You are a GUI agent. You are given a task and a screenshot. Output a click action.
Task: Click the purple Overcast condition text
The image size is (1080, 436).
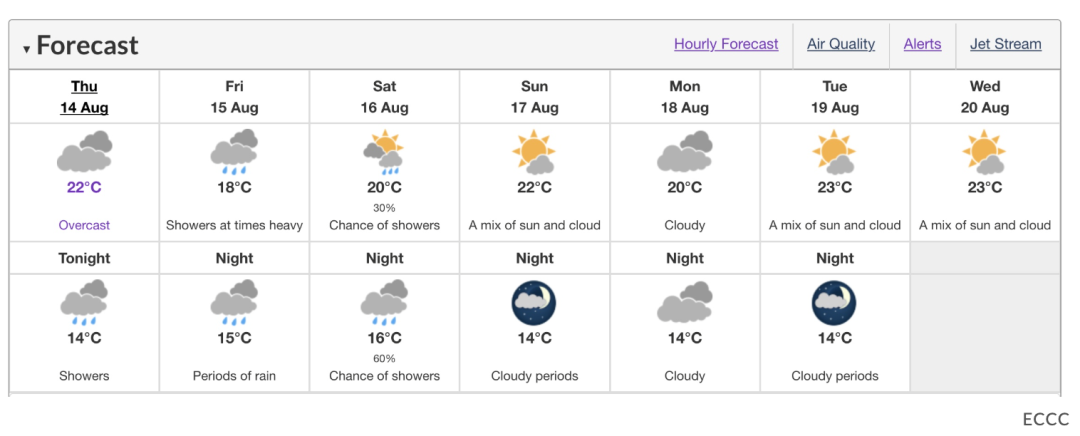tap(84, 225)
